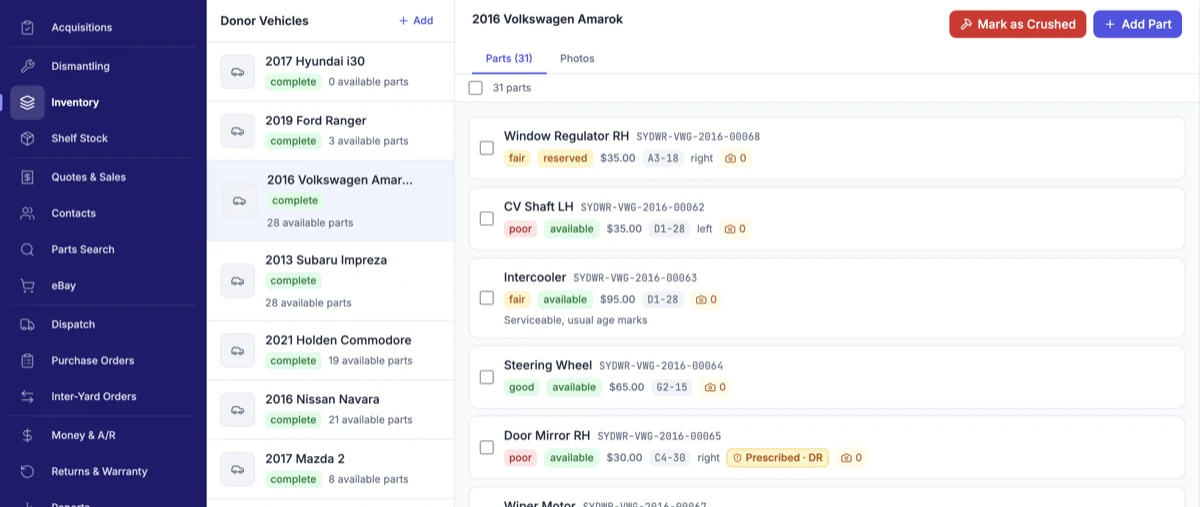Image resolution: width=1200 pixels, height=507 pixels.
Task: Click car icon beside 2017 Hyundai i30
Action: pos(238,72)
